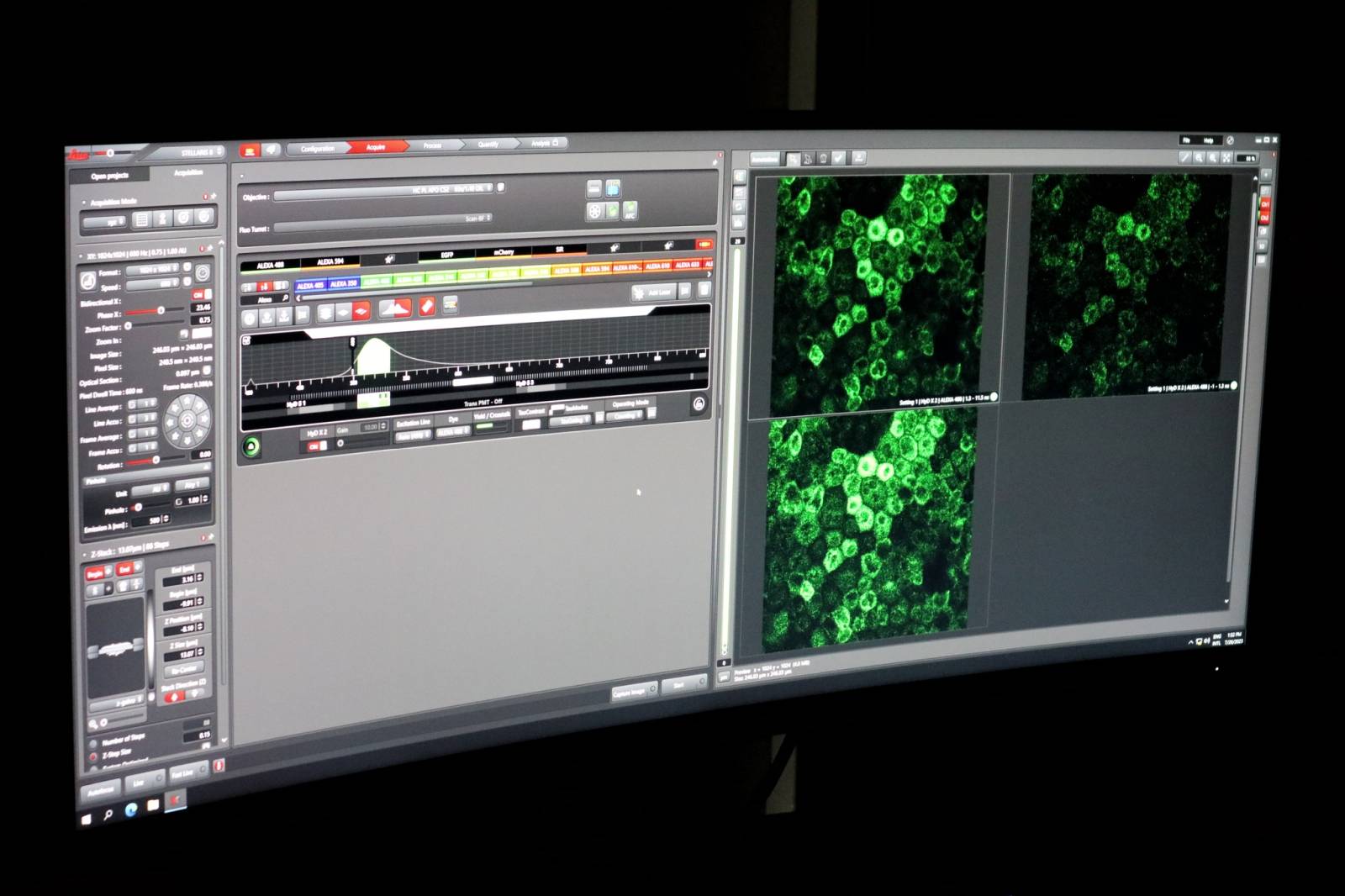Click the Format lock icon left of Format
1345x896 pixels.
click(x=87, y=280)
